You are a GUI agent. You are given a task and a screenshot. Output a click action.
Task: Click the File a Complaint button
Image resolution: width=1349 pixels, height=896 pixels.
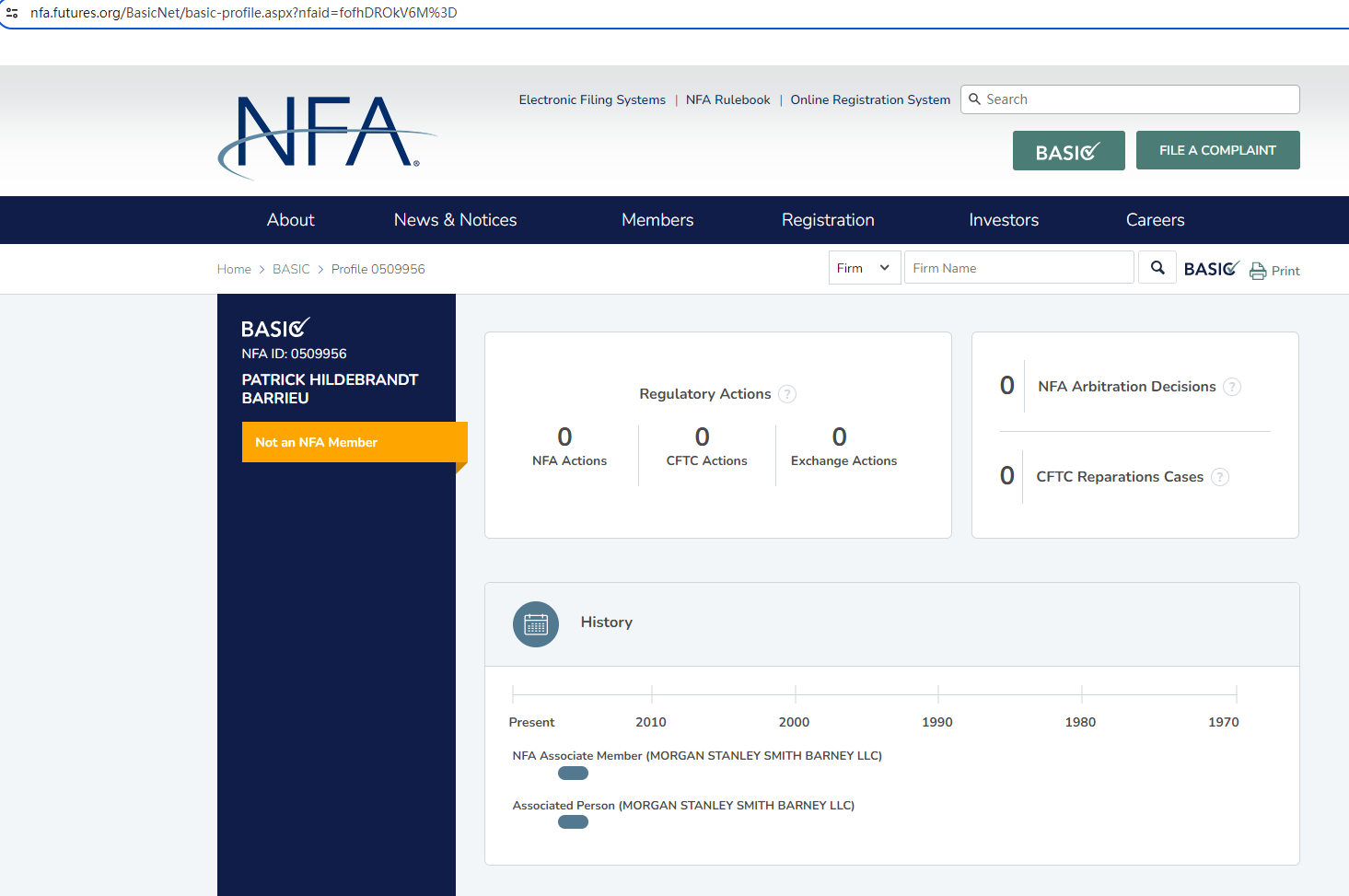1217,150
